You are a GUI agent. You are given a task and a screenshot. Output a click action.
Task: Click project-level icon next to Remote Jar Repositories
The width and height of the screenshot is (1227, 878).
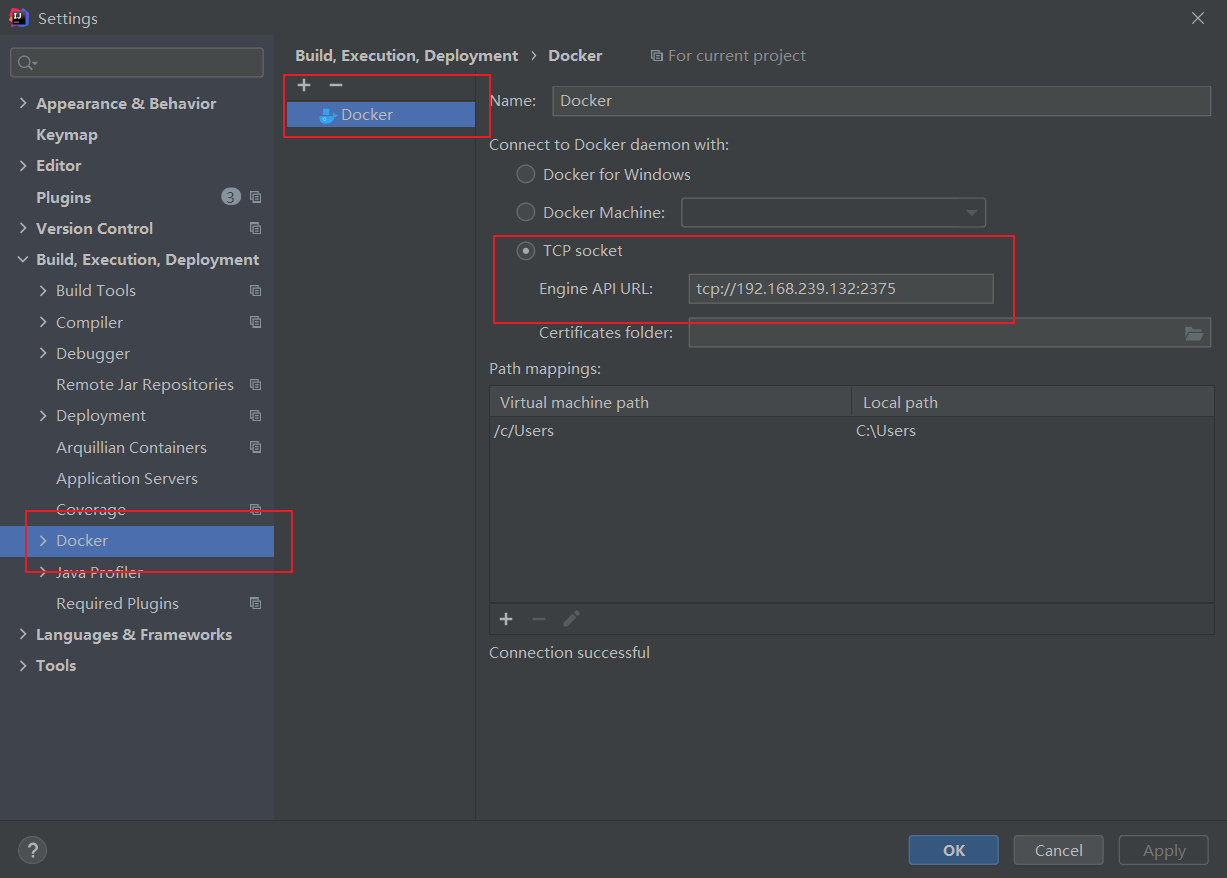pyautogui.click(x=255, y=384)
